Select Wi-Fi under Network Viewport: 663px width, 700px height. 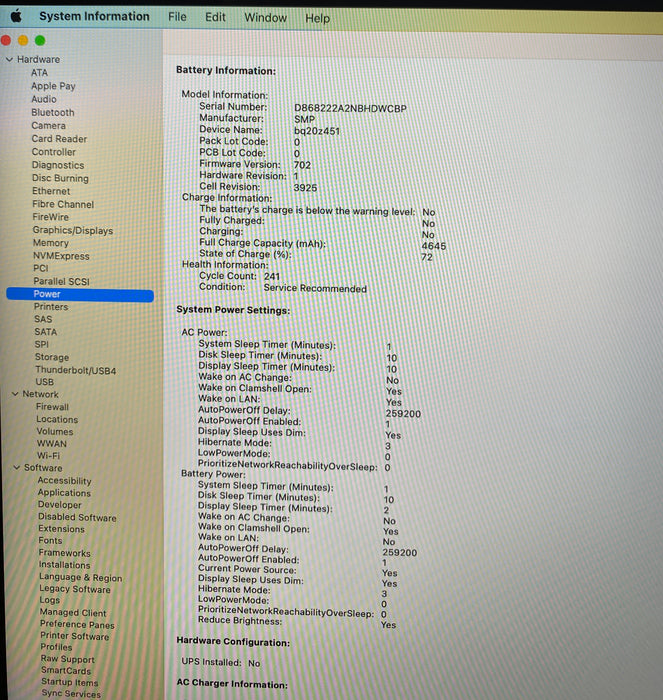point(48,455)
